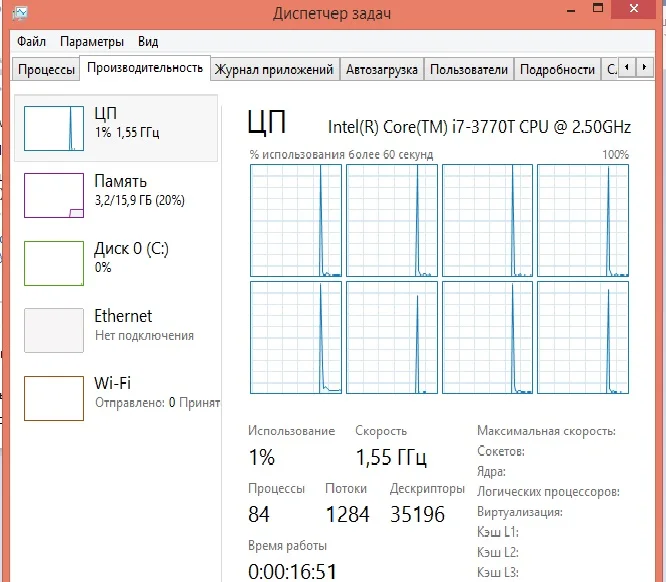
Task: Click the Память 3,2/15,9 ГБ (20%) label
Action: point(139,190)
